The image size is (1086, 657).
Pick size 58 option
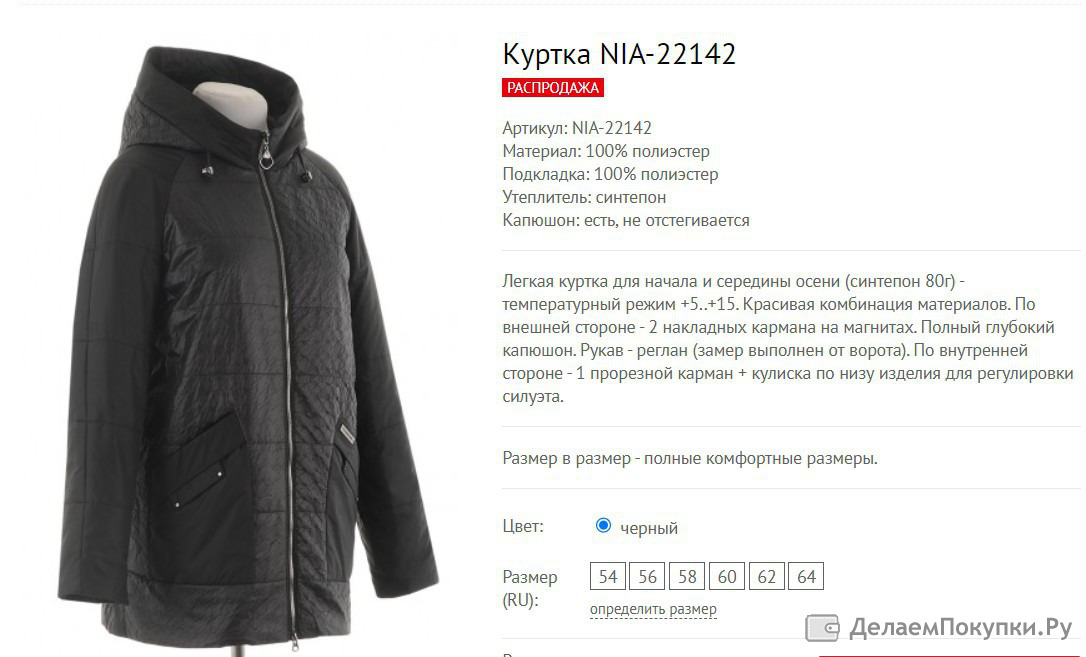pos(687,576)
